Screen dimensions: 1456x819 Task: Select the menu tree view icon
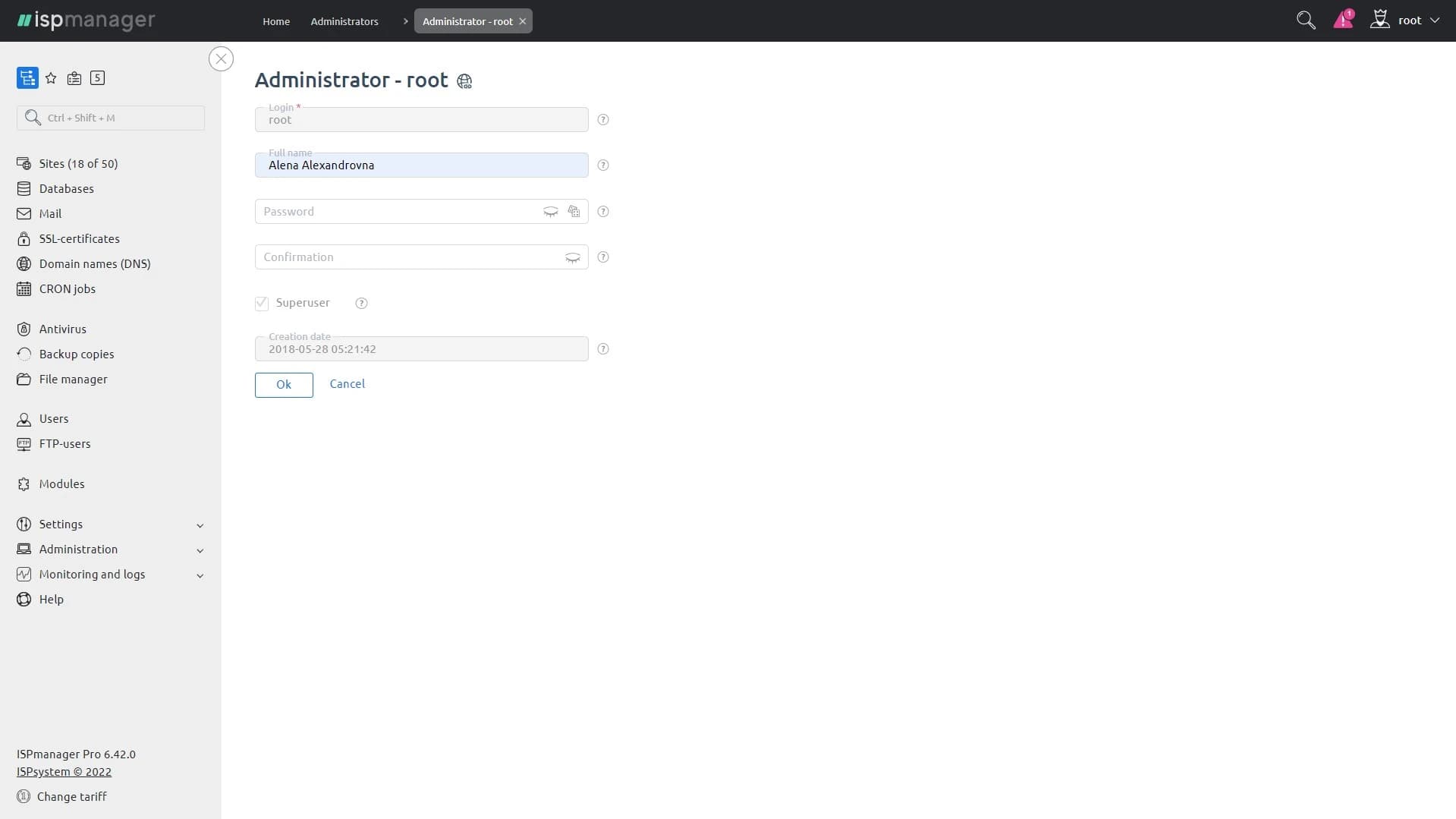point(27,78)
